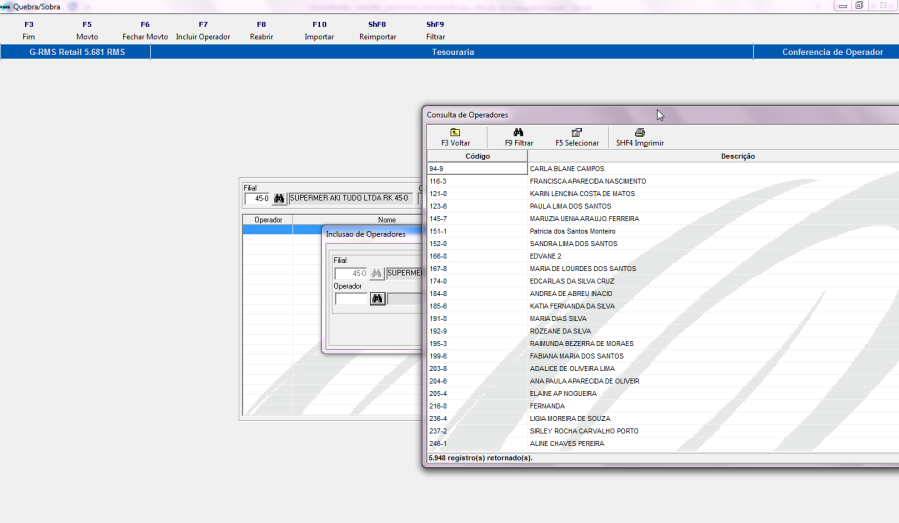Select row ANDREA DE ABREU INACIO
The image size is (899, 523).
coord(663,294)
